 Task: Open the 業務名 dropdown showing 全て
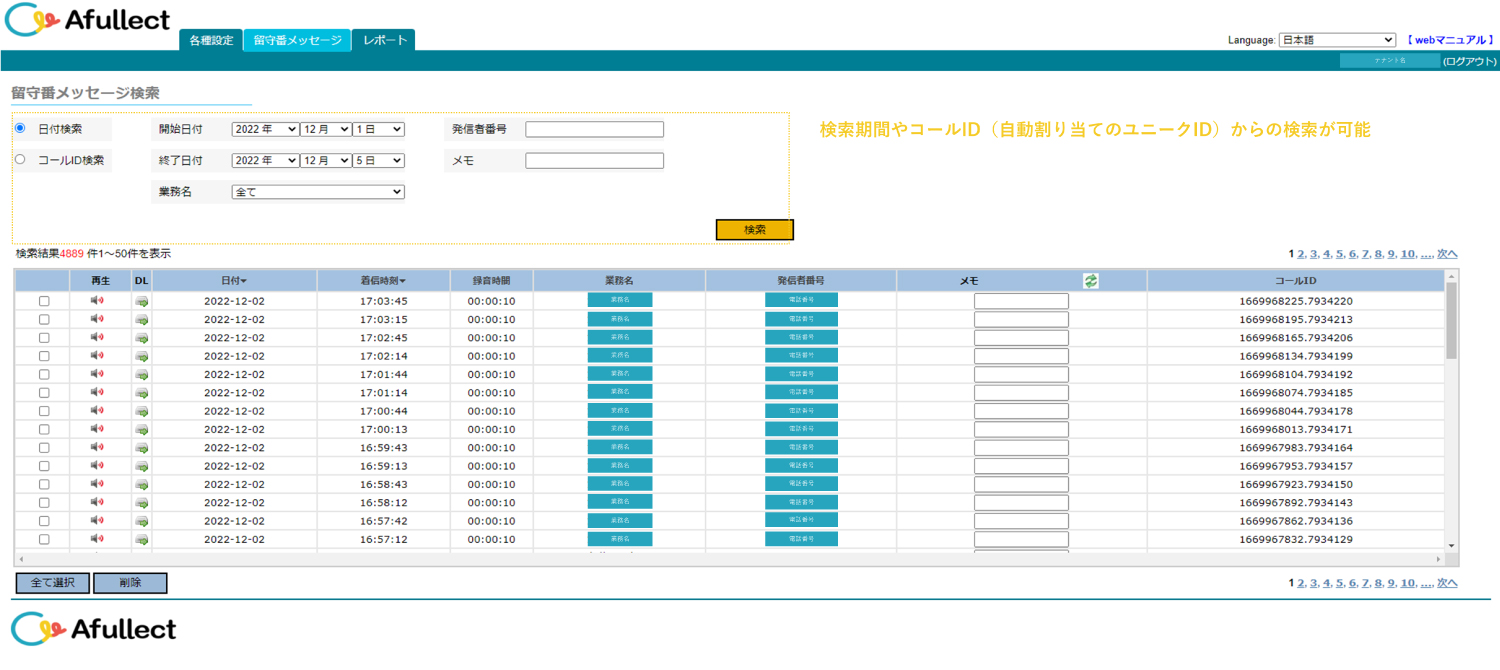[318, 191]
